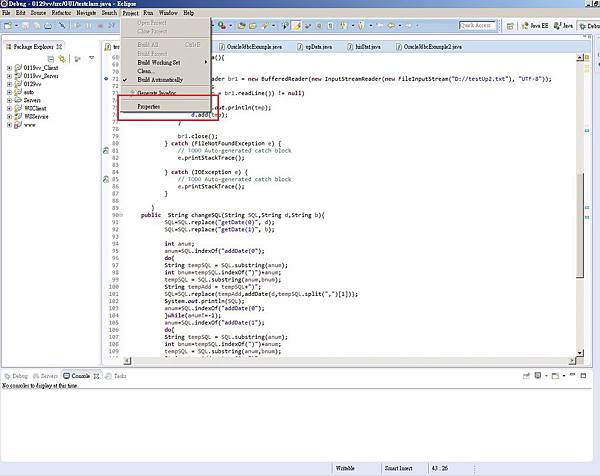Click the Open Perspective icon

point(511,24)
